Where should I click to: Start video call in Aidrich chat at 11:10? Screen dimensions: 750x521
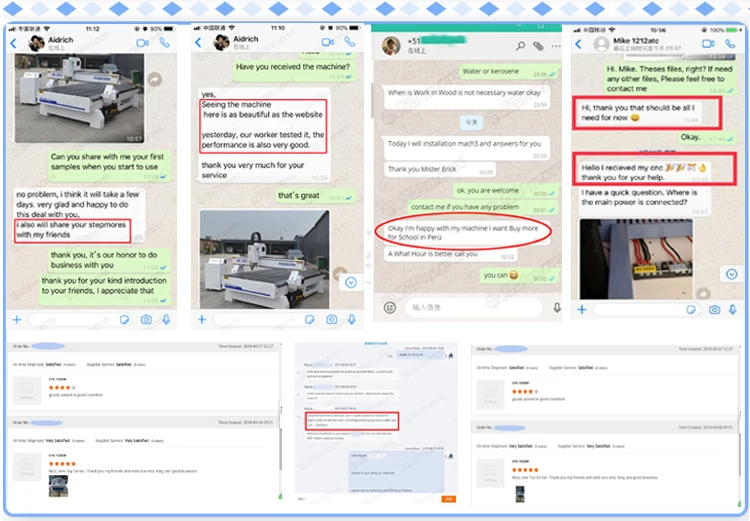click(x=328, y=42)
